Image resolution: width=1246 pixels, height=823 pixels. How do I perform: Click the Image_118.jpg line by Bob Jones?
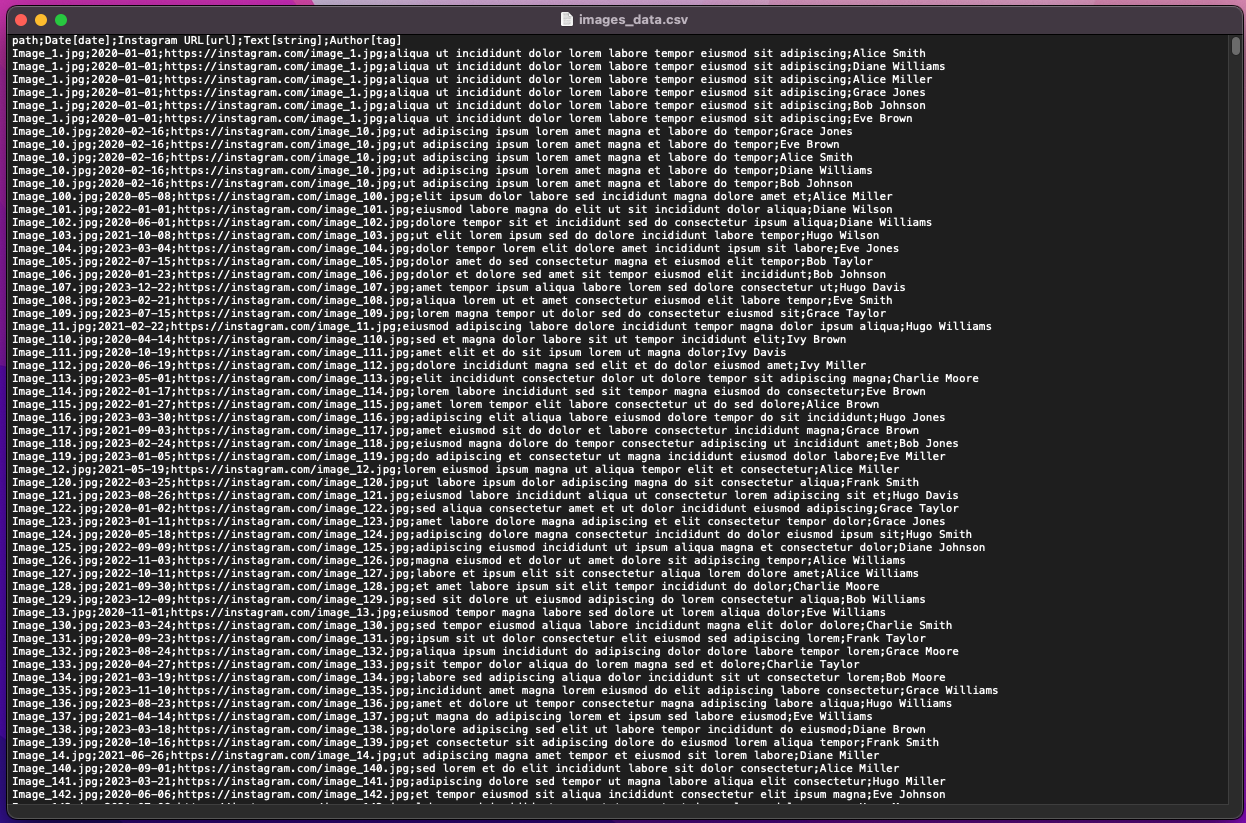pyautogui.click(x=486, y=443)
